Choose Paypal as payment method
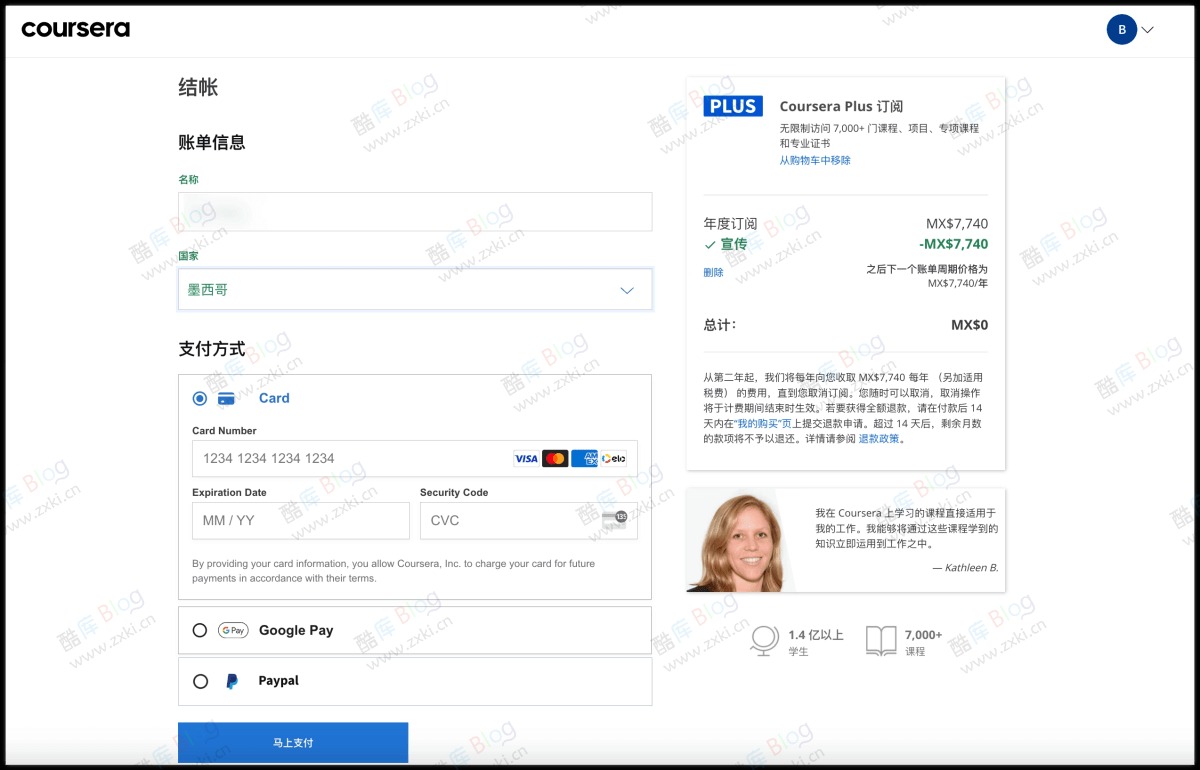Screen dimensions: 1200x770 (x=200, y=680)
